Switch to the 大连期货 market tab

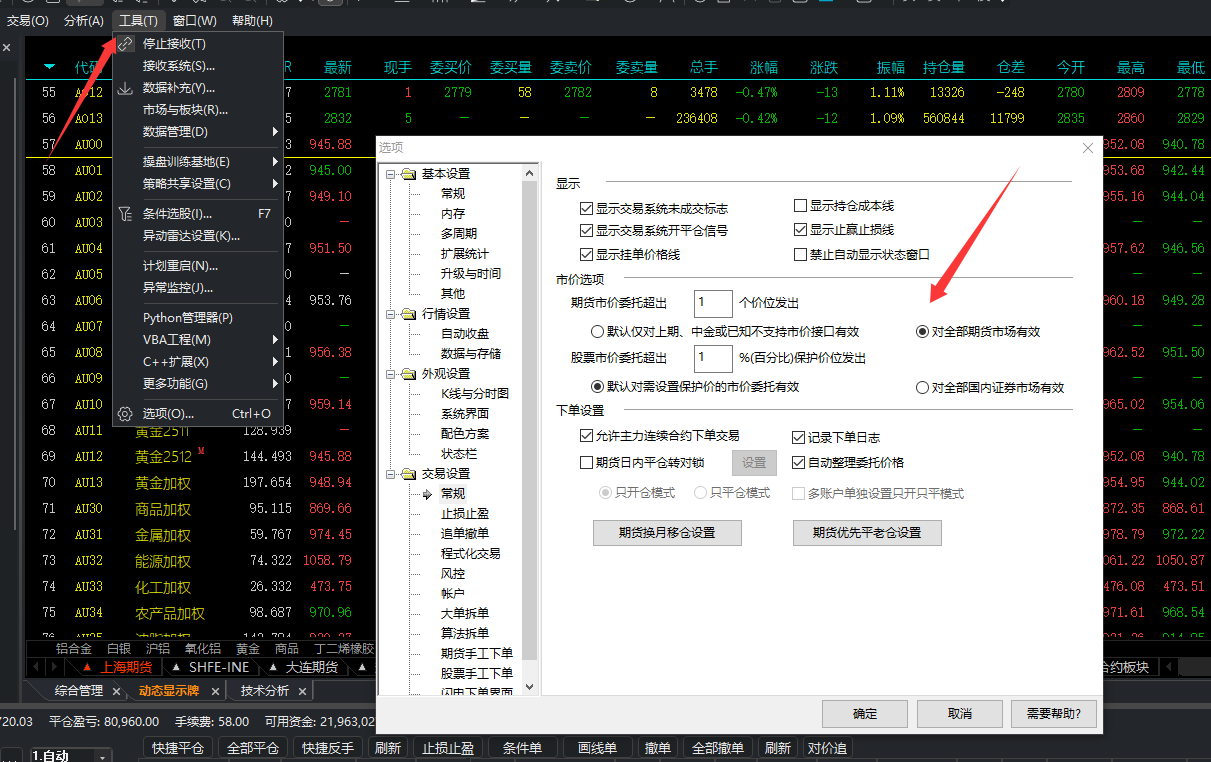click(311, 667)
